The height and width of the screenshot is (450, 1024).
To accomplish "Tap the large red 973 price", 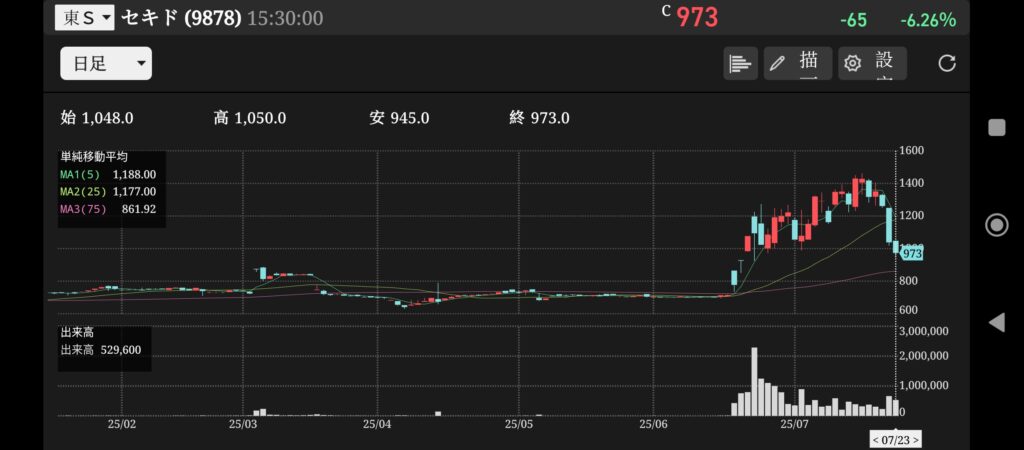I will [x=697, y=18].
